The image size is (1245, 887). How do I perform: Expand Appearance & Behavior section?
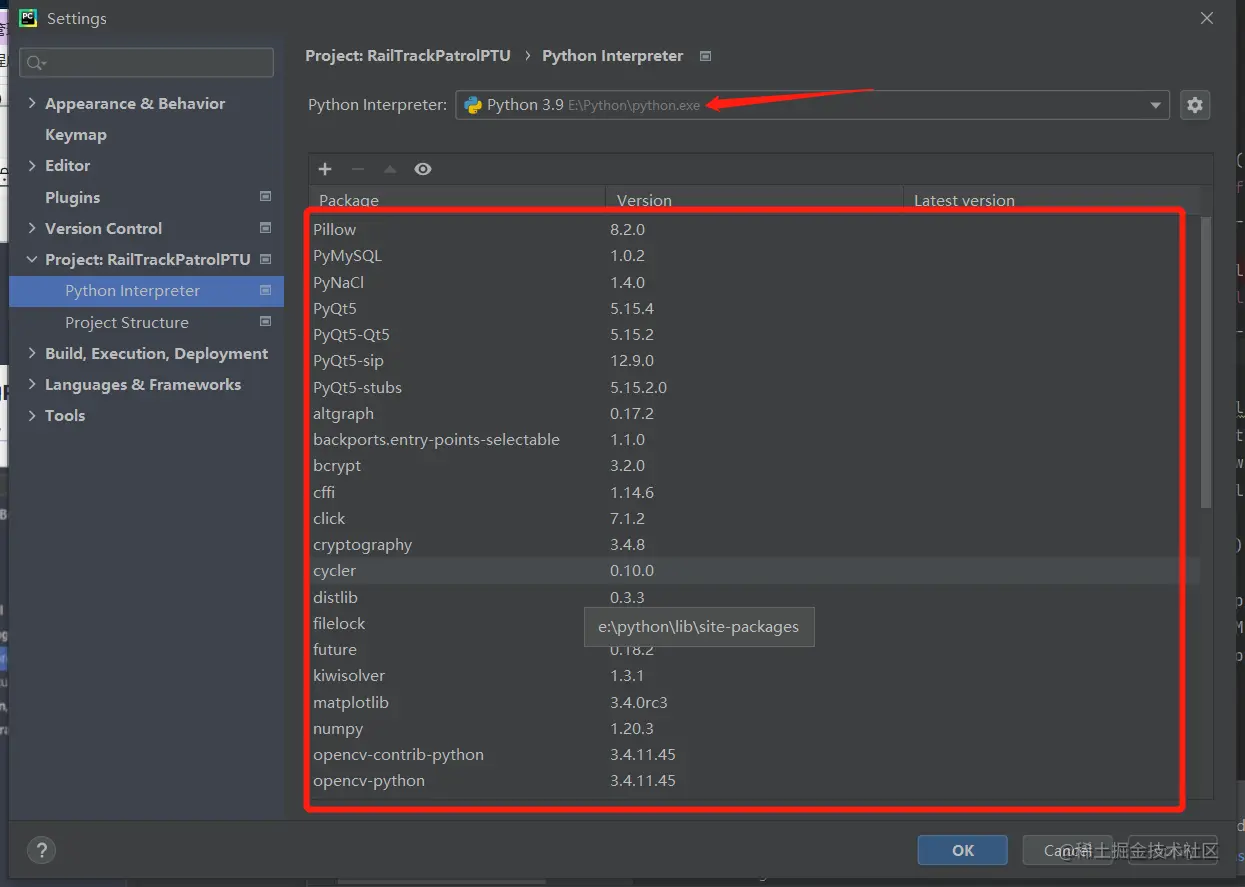coord(32,103)
